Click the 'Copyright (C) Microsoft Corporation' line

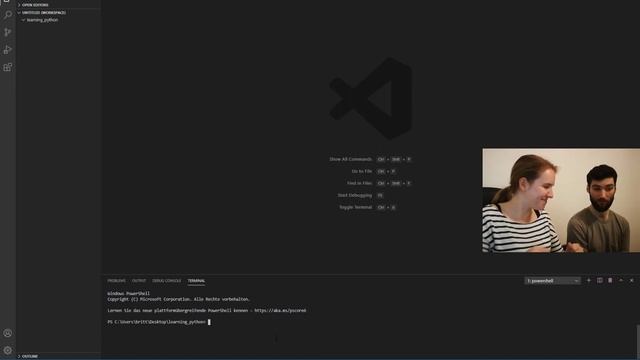179,299
